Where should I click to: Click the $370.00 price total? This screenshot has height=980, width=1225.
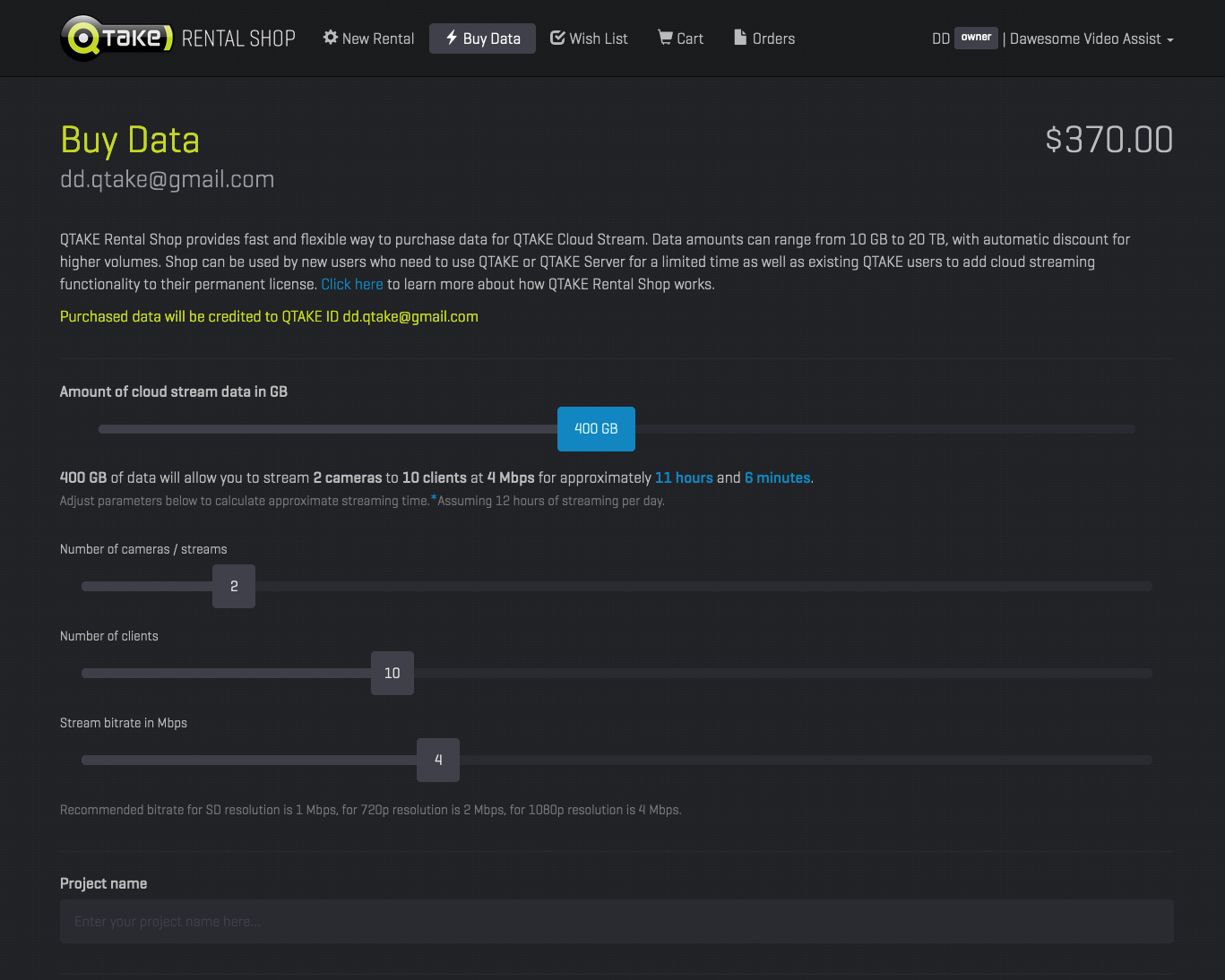pyautogui.click(x=1109, y=140)
